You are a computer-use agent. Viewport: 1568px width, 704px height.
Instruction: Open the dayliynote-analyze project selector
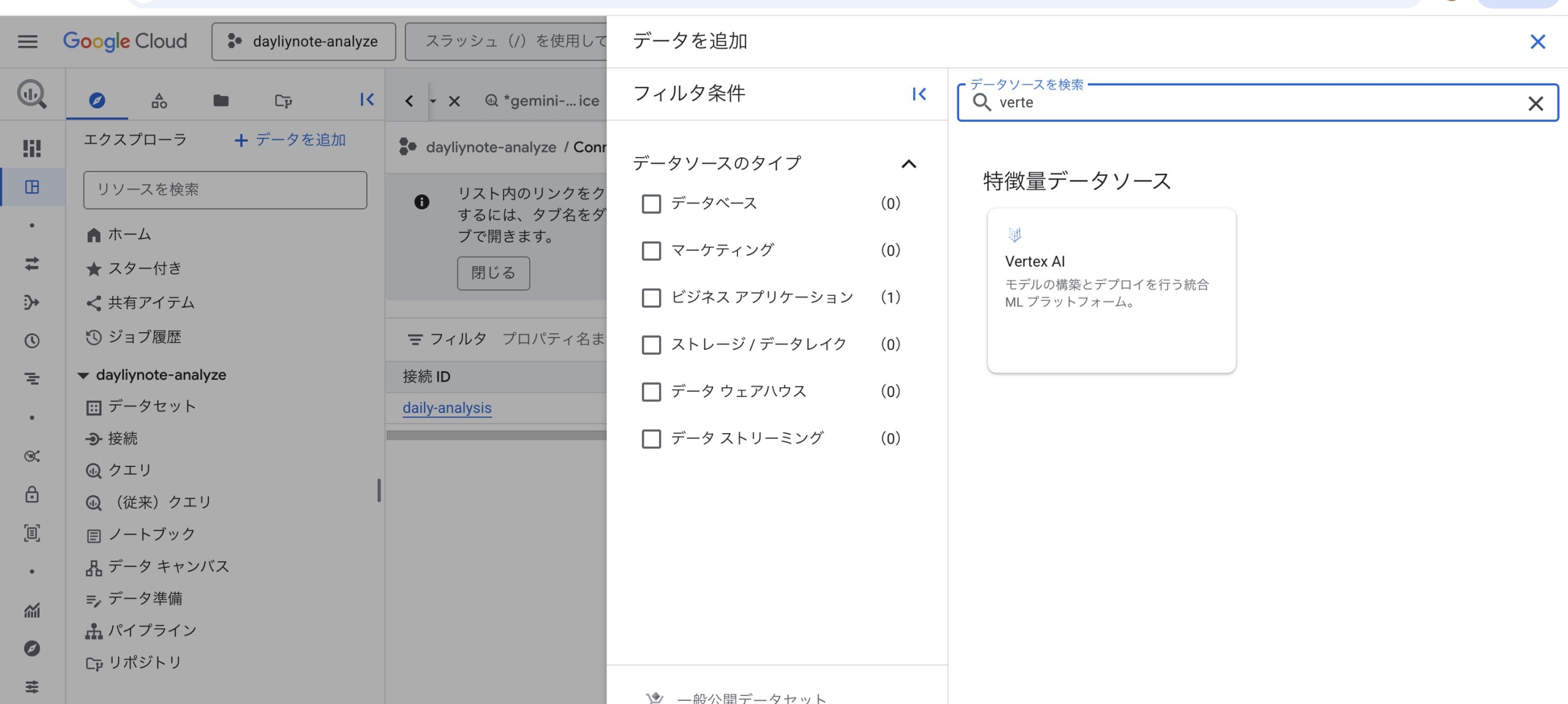point(304,42)
